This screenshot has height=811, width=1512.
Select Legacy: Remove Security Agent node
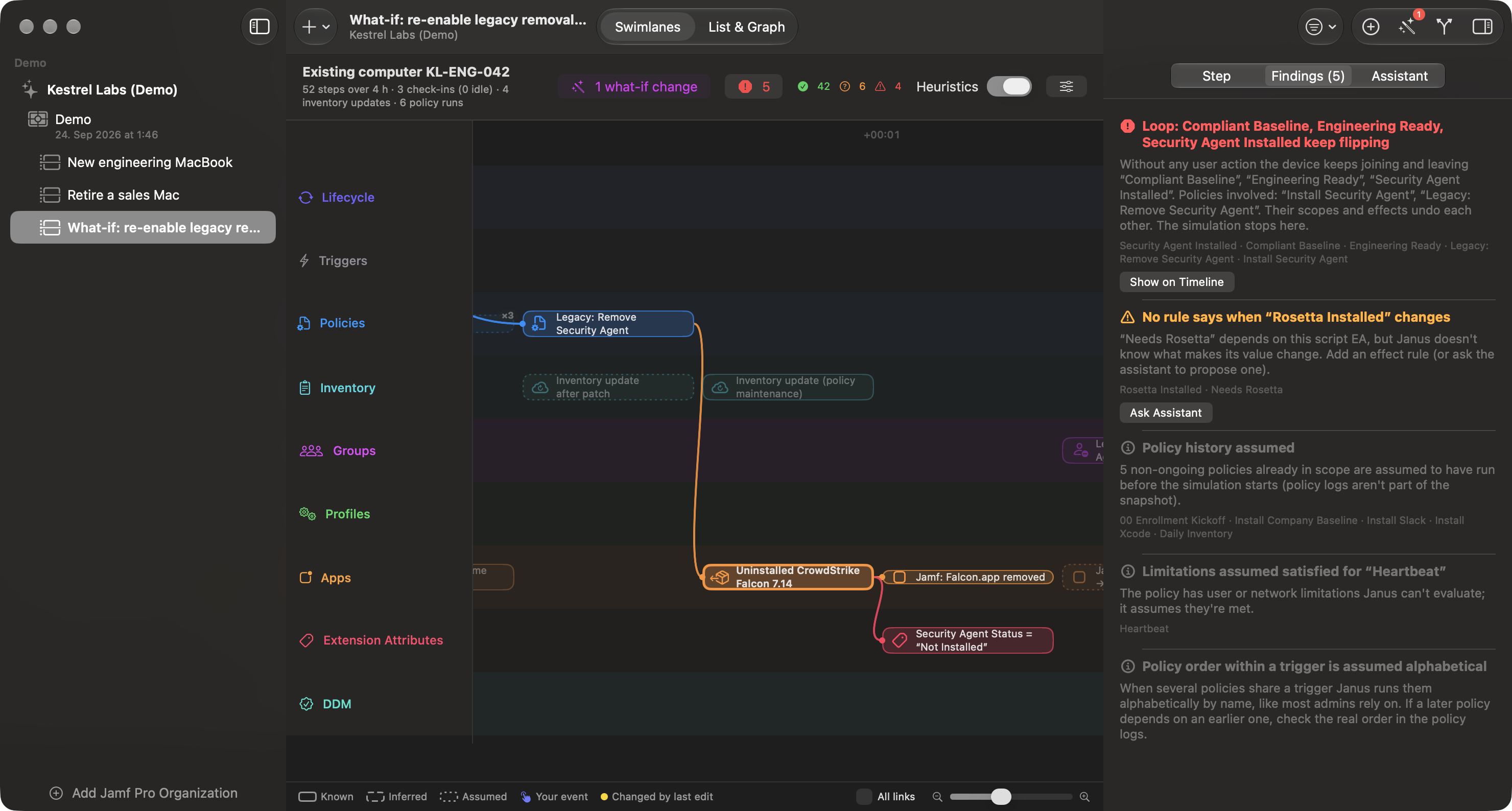(x=607, y=323)
